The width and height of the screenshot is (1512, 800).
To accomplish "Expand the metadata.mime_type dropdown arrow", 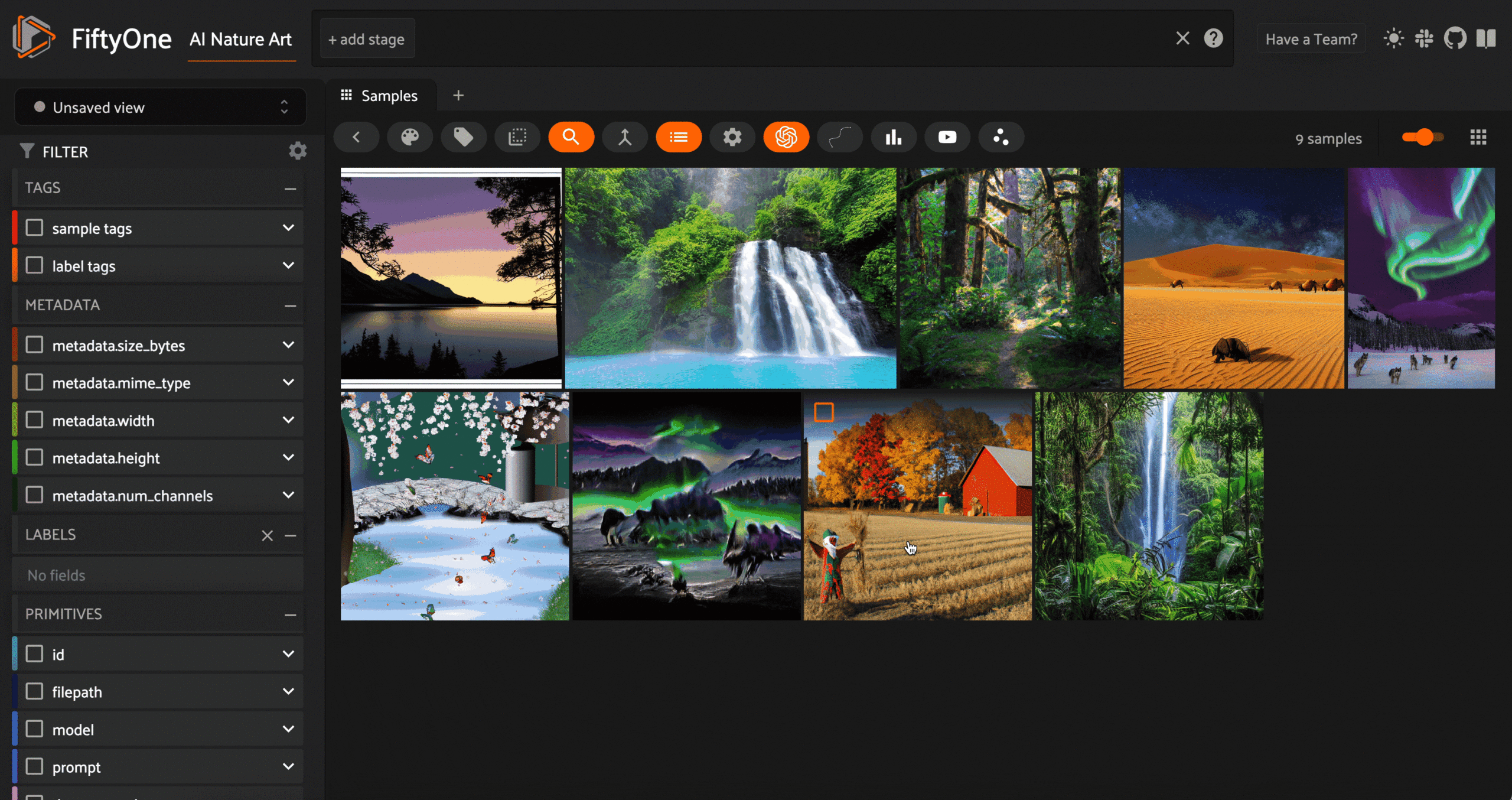I will [288, 382].
